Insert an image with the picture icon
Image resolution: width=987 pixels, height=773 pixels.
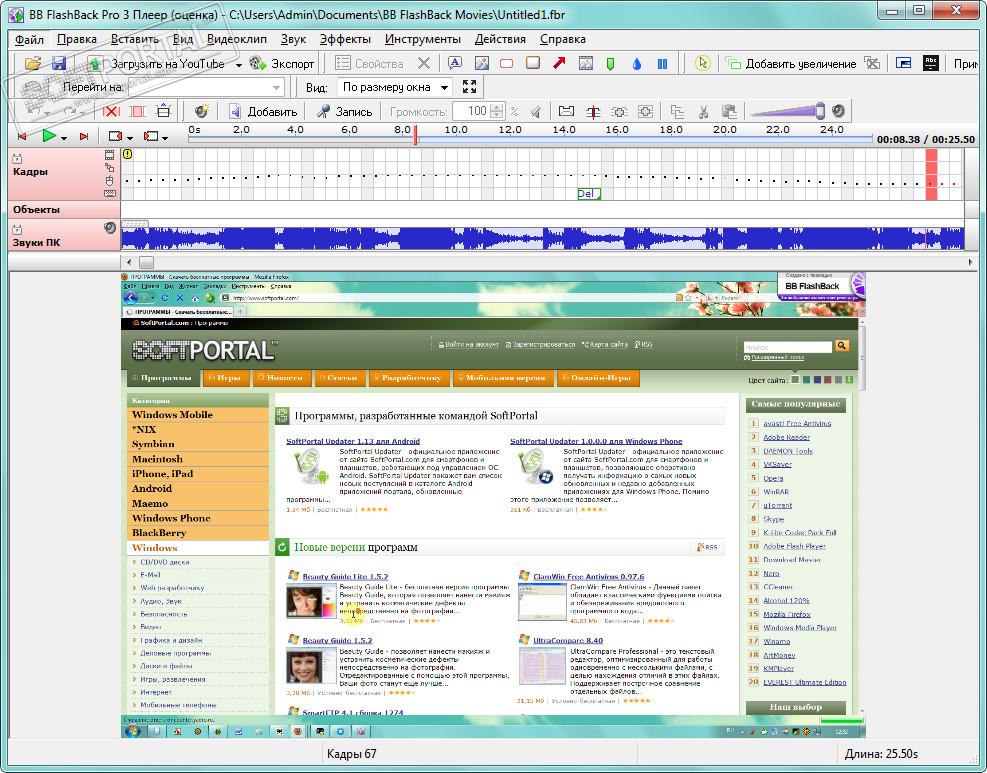pyautogui.click(x=482, y=63)
